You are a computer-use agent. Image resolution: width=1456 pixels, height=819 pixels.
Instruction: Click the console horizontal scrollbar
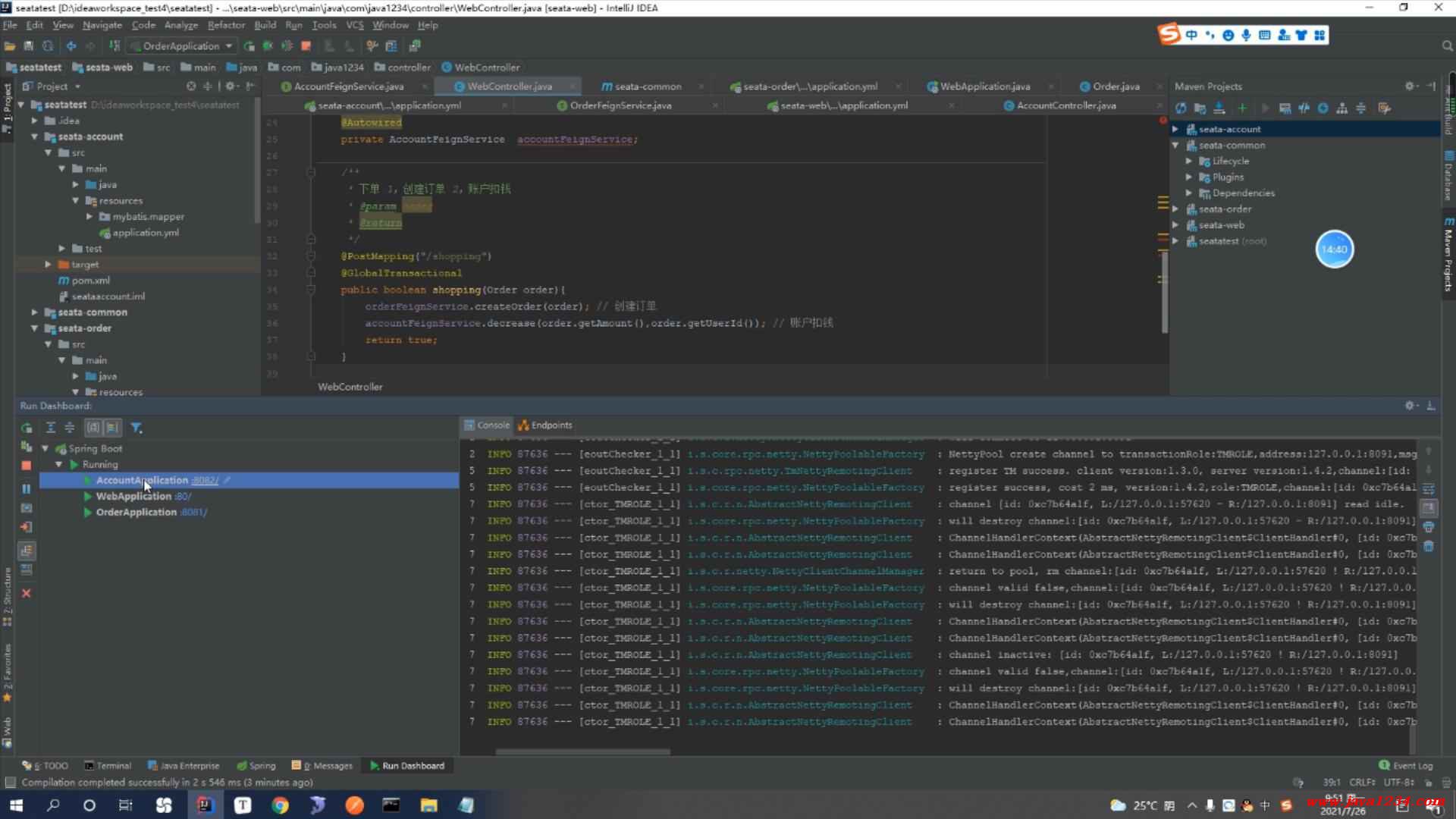582,752
